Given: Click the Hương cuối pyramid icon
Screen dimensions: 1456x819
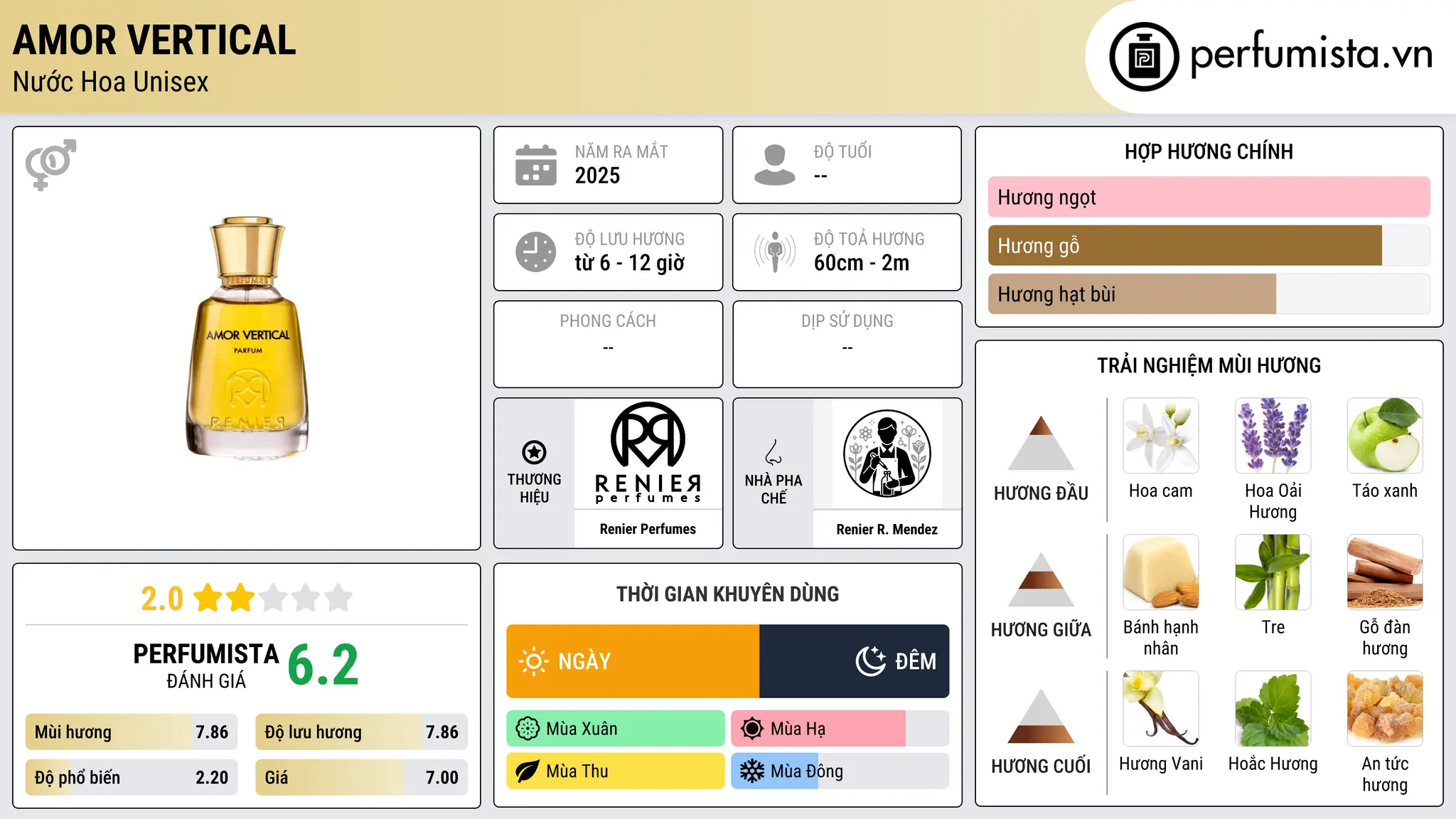Looking at the screenshot, I should coord(1041,716).
